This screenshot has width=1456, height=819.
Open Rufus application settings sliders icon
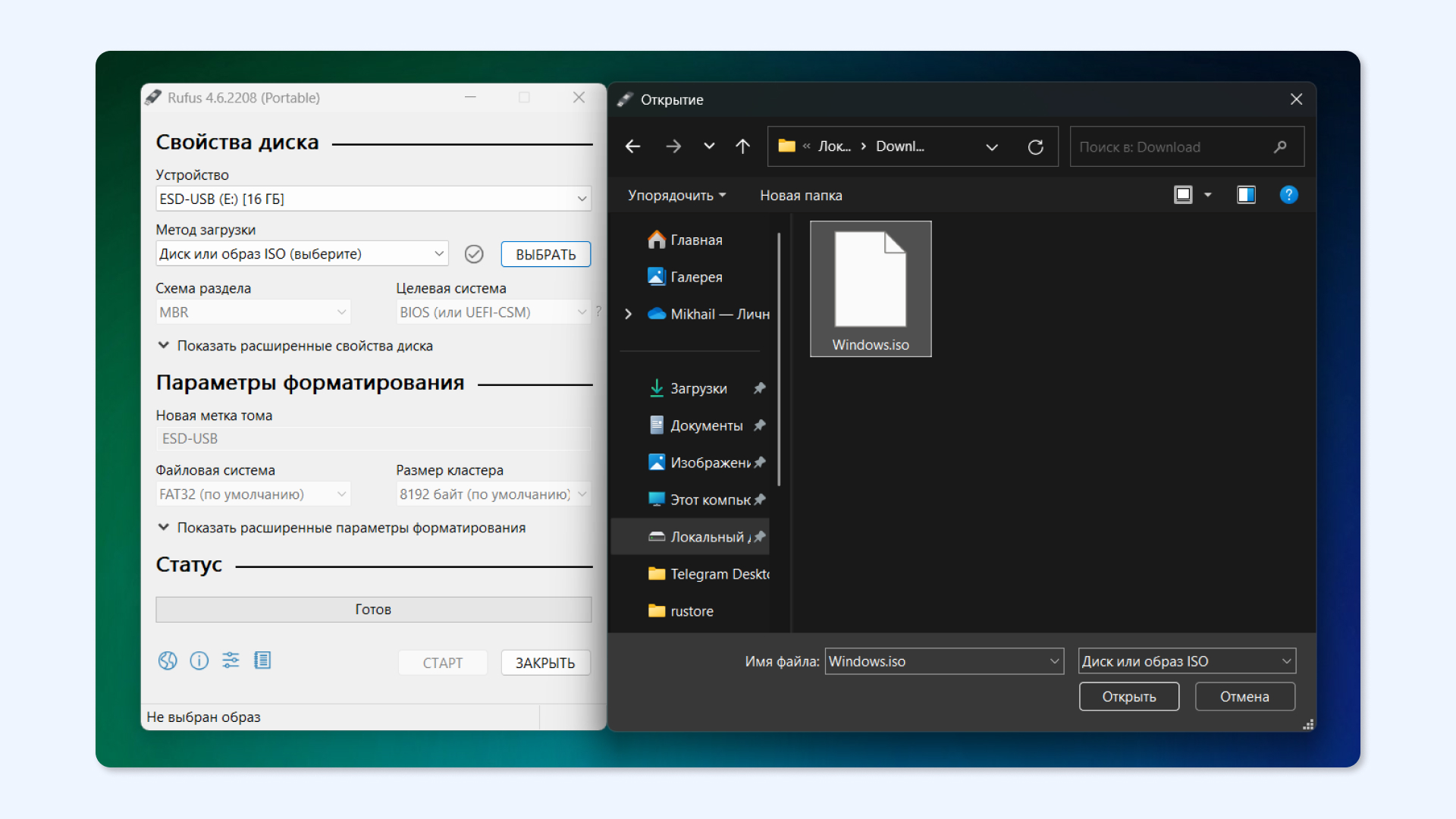coord(231,661)
